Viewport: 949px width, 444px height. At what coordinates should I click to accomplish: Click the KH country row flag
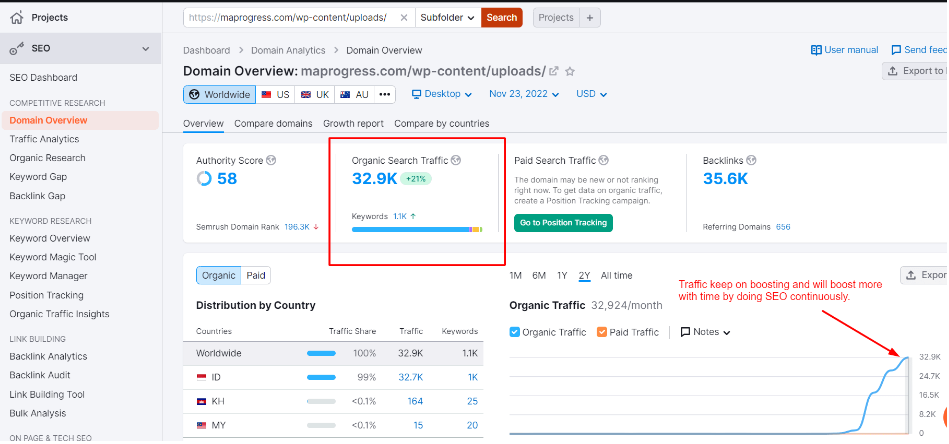(x=202, y=402)
